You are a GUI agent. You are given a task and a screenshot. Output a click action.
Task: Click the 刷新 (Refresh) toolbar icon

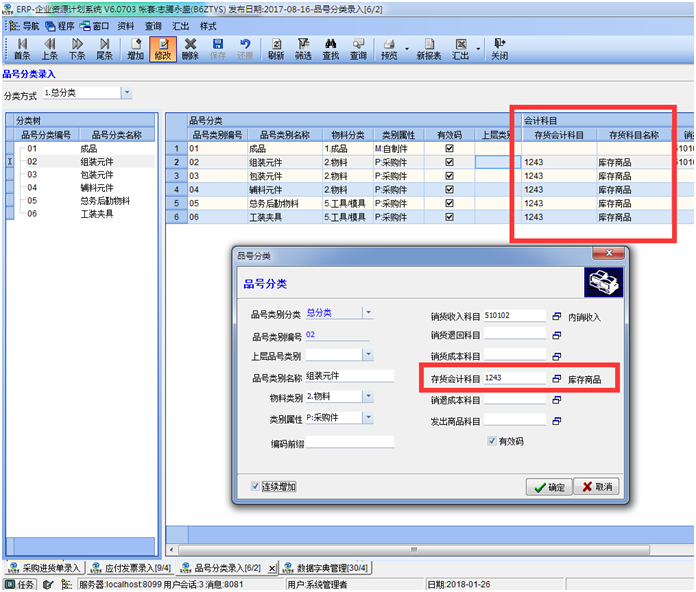(x=275, y=48)
